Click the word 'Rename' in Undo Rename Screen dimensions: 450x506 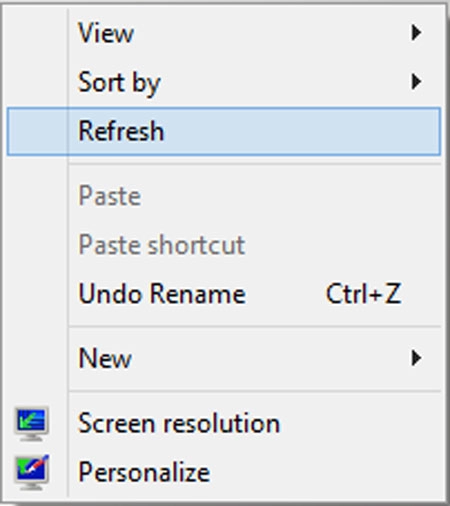198,294
